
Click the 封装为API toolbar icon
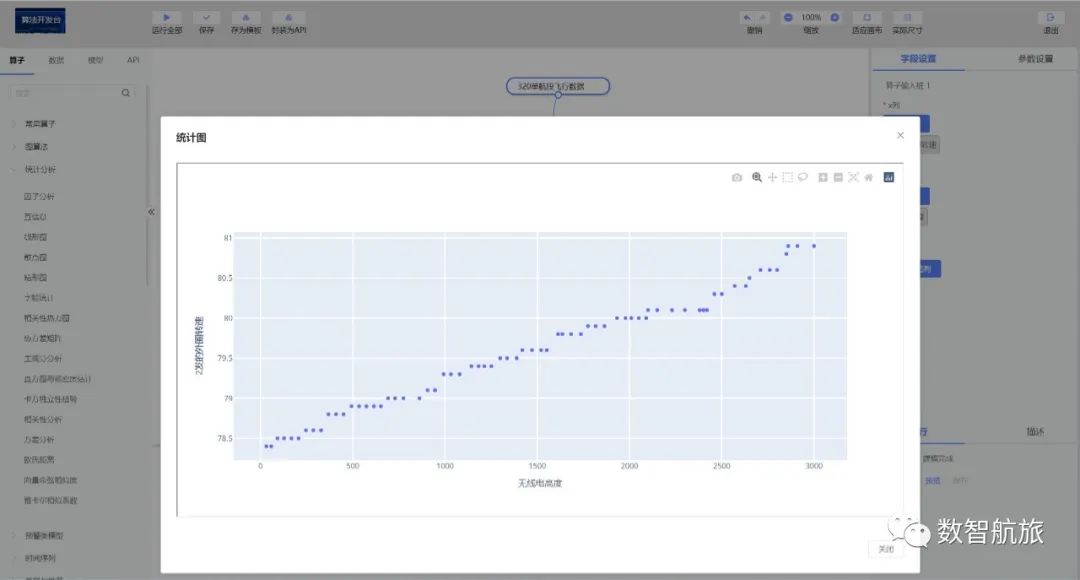click(289, 17)
